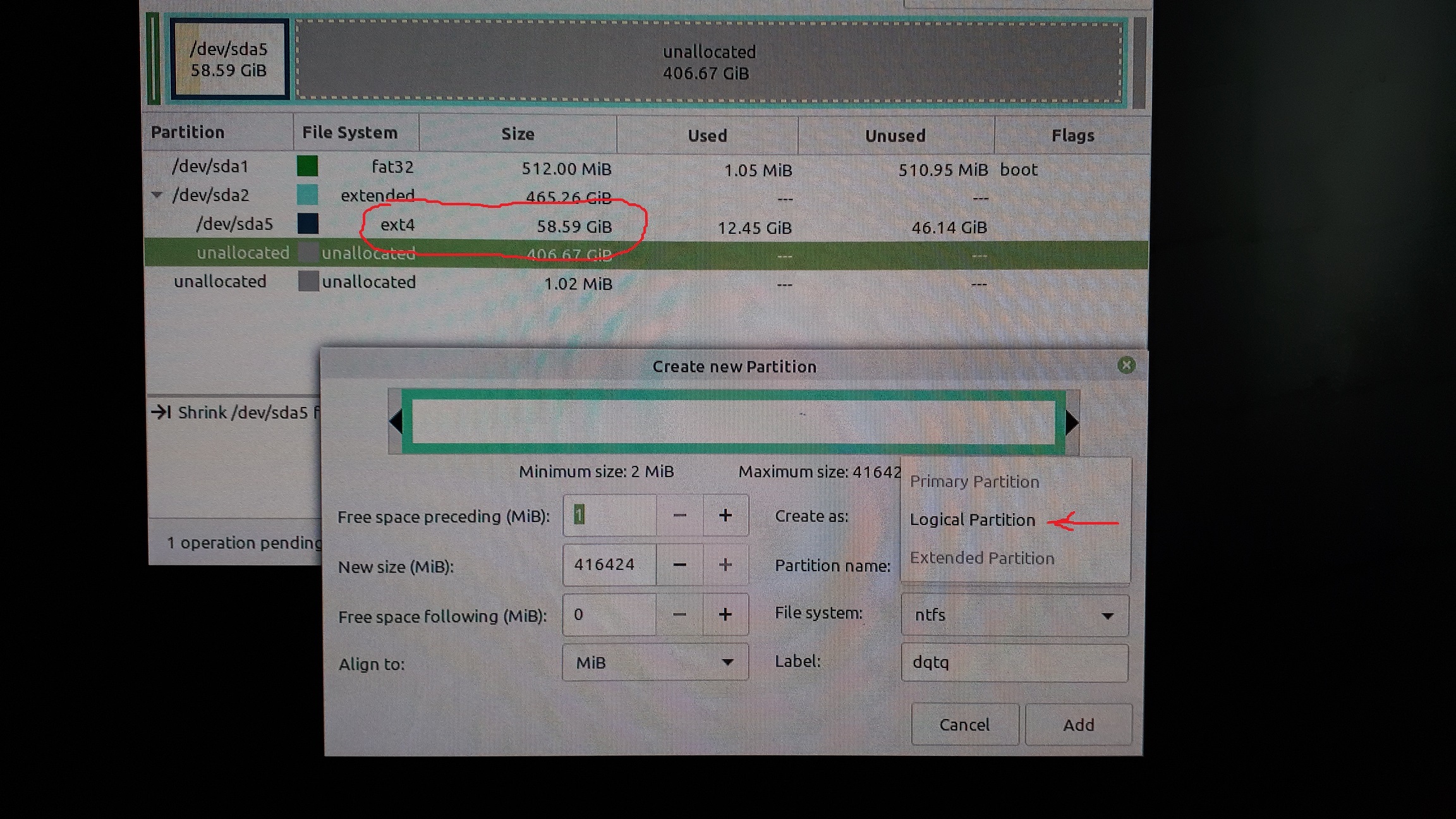Choose Primary Partition from the list
The image size is (1456, 819).
[974, 482]
